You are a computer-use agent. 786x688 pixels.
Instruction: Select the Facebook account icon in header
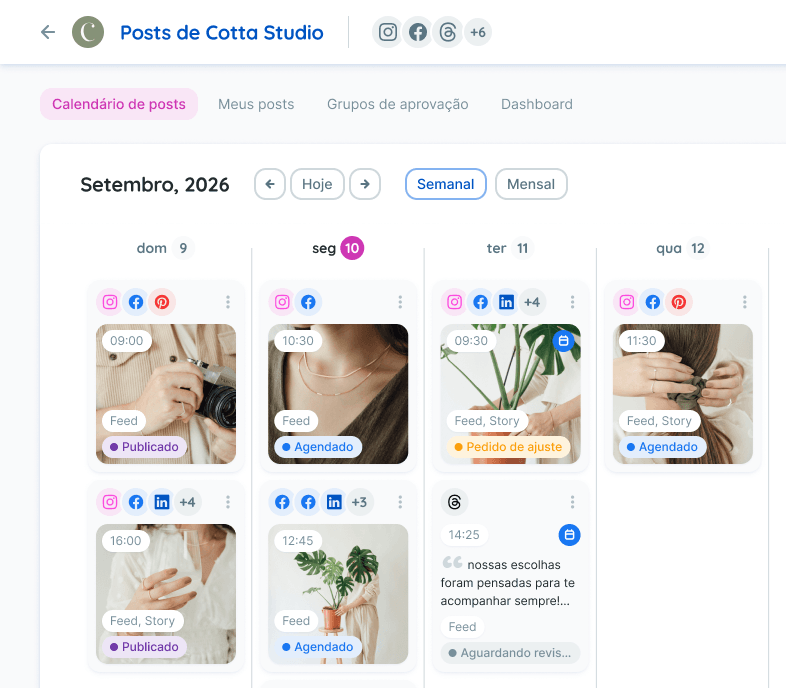point(418,32)
